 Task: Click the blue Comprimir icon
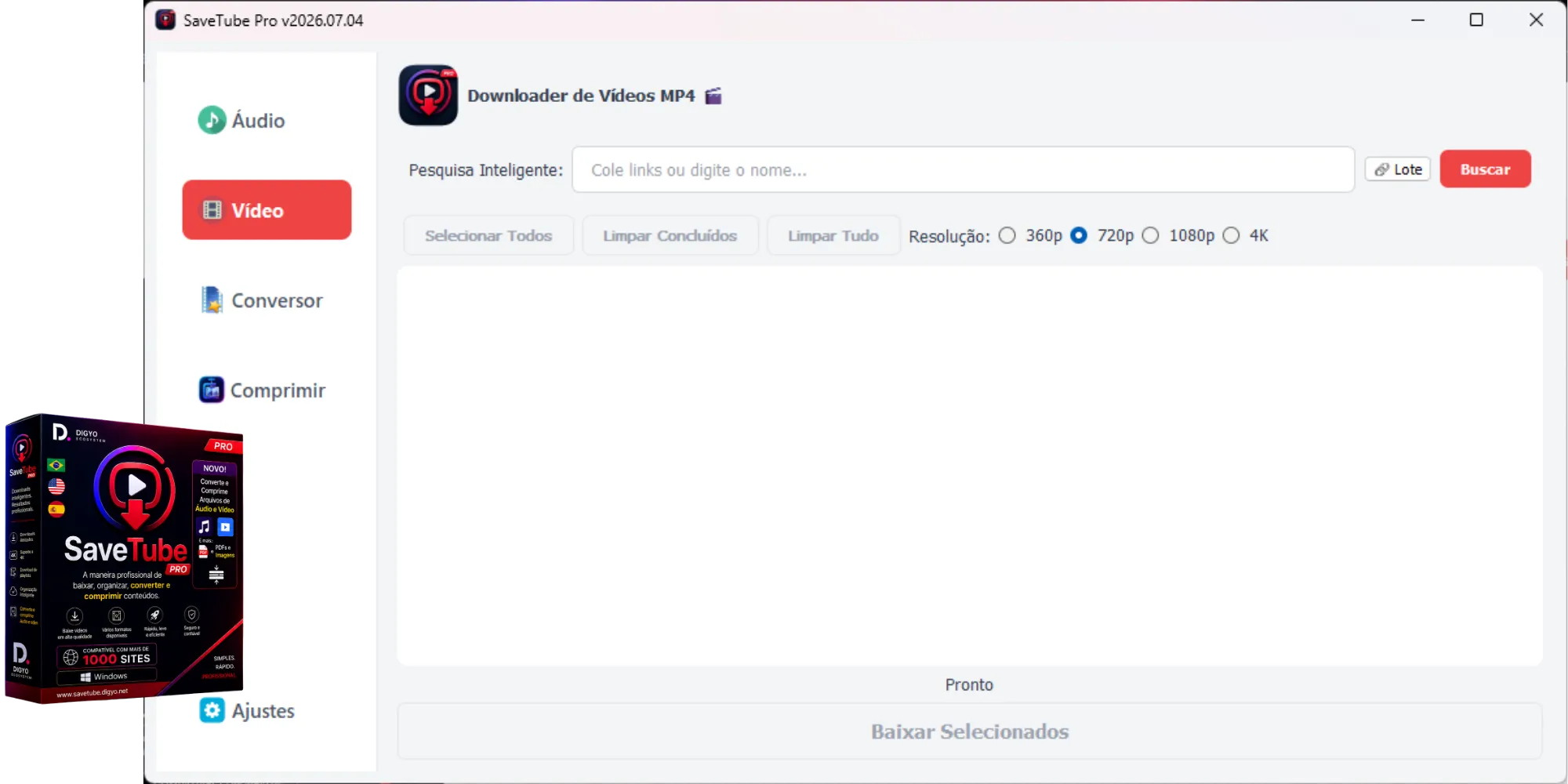point(212,390)
